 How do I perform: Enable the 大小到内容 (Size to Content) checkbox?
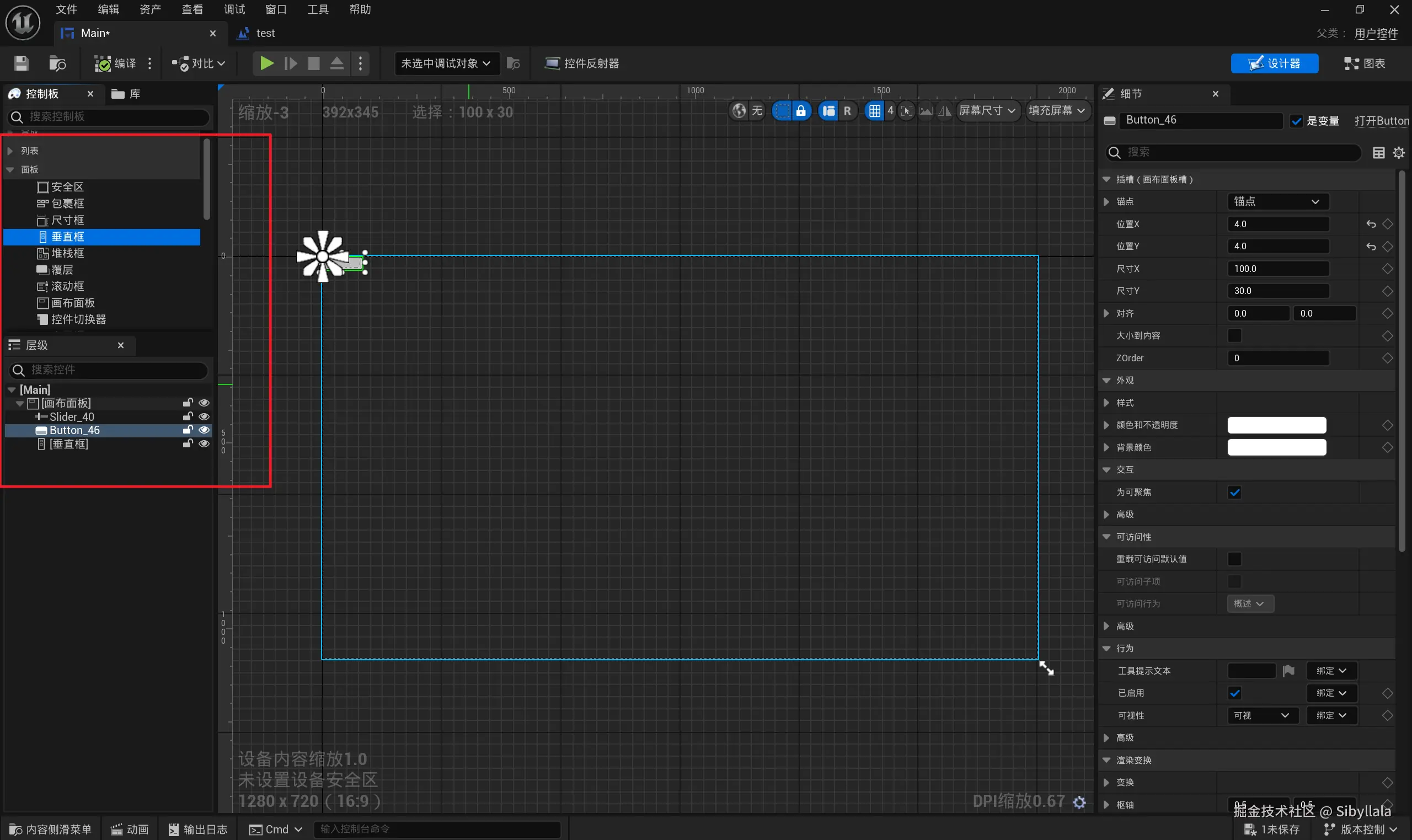[x=1234, y=336]
